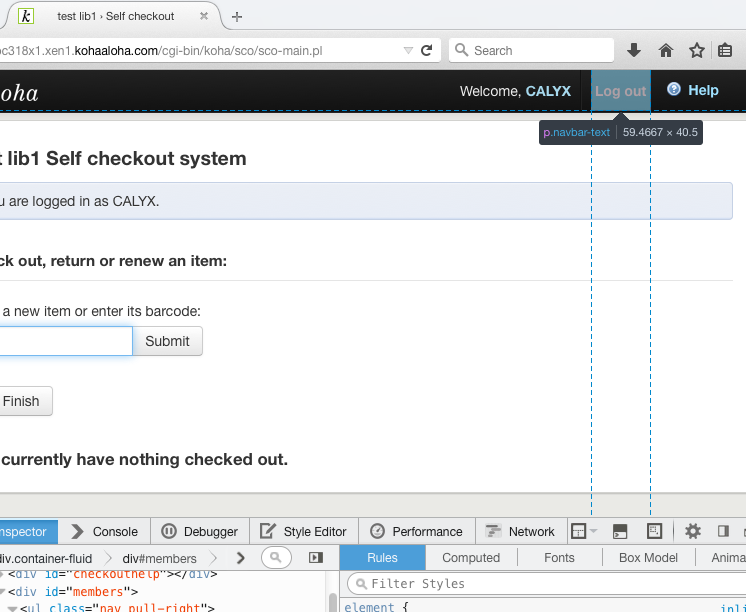The image size is (746, 612).
Task: Open the Computed styles tab
Action: pos(470,558)
